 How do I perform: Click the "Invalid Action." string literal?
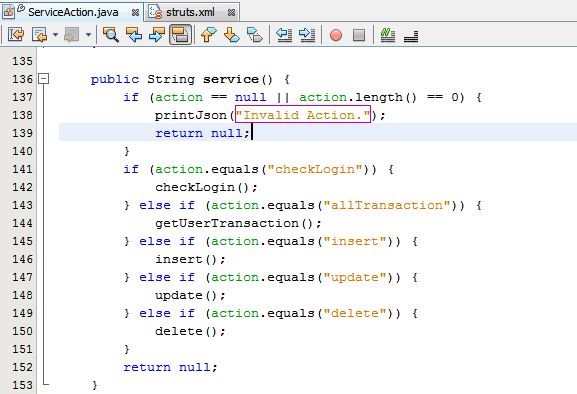pos(303,115)
